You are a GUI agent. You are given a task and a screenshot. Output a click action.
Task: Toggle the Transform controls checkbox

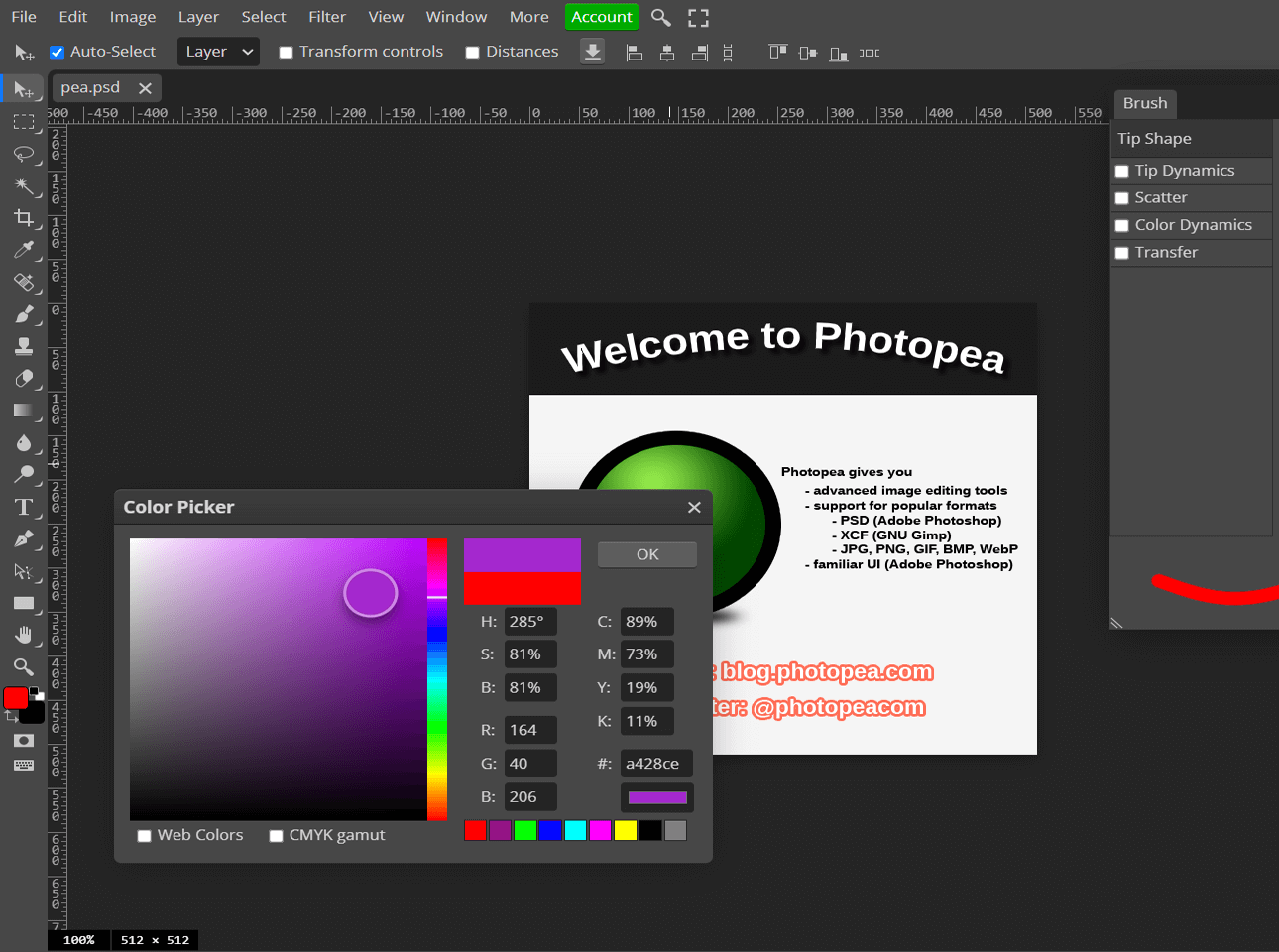[x=286, y=53]
